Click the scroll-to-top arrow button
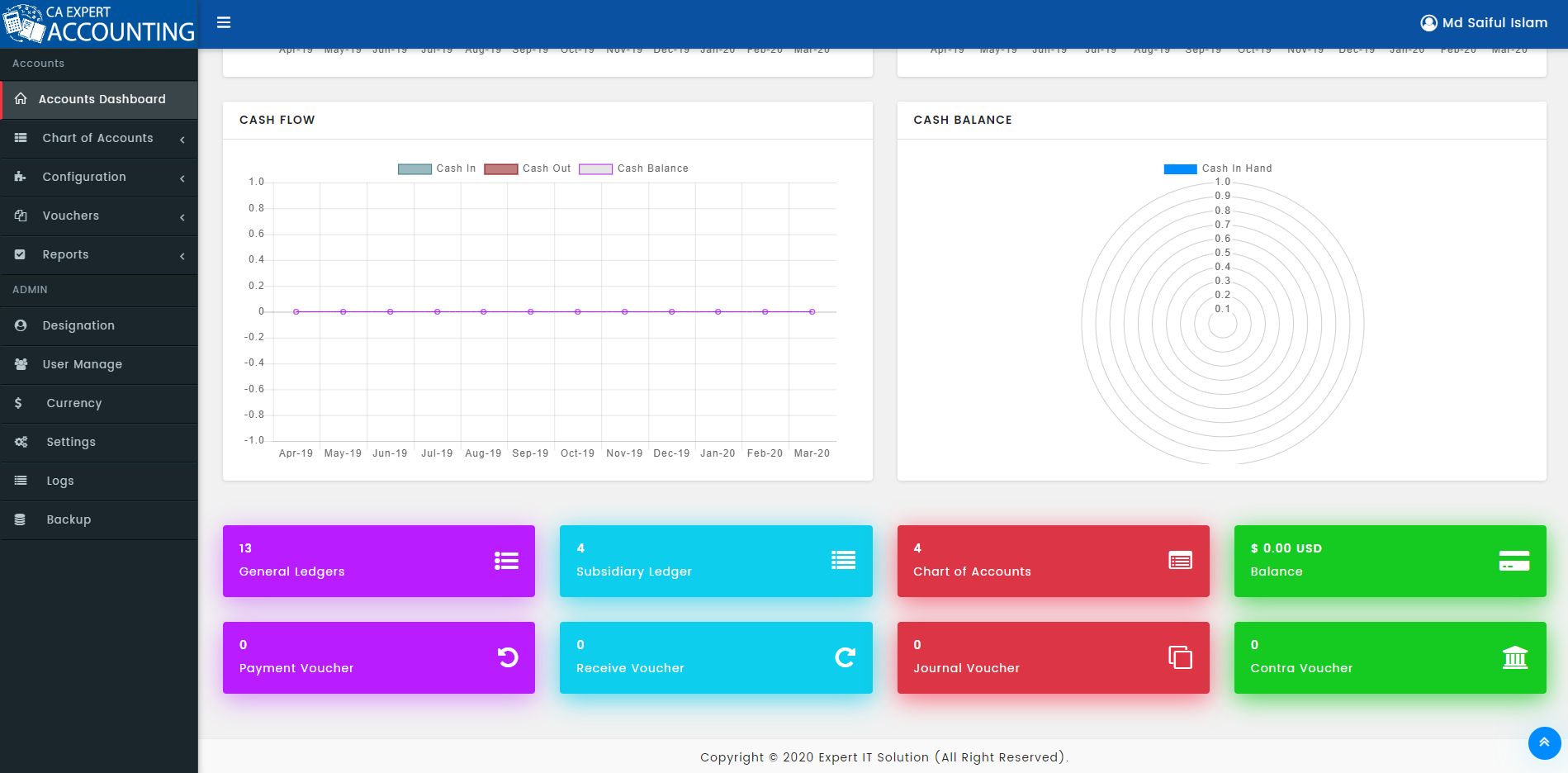 1544,742
